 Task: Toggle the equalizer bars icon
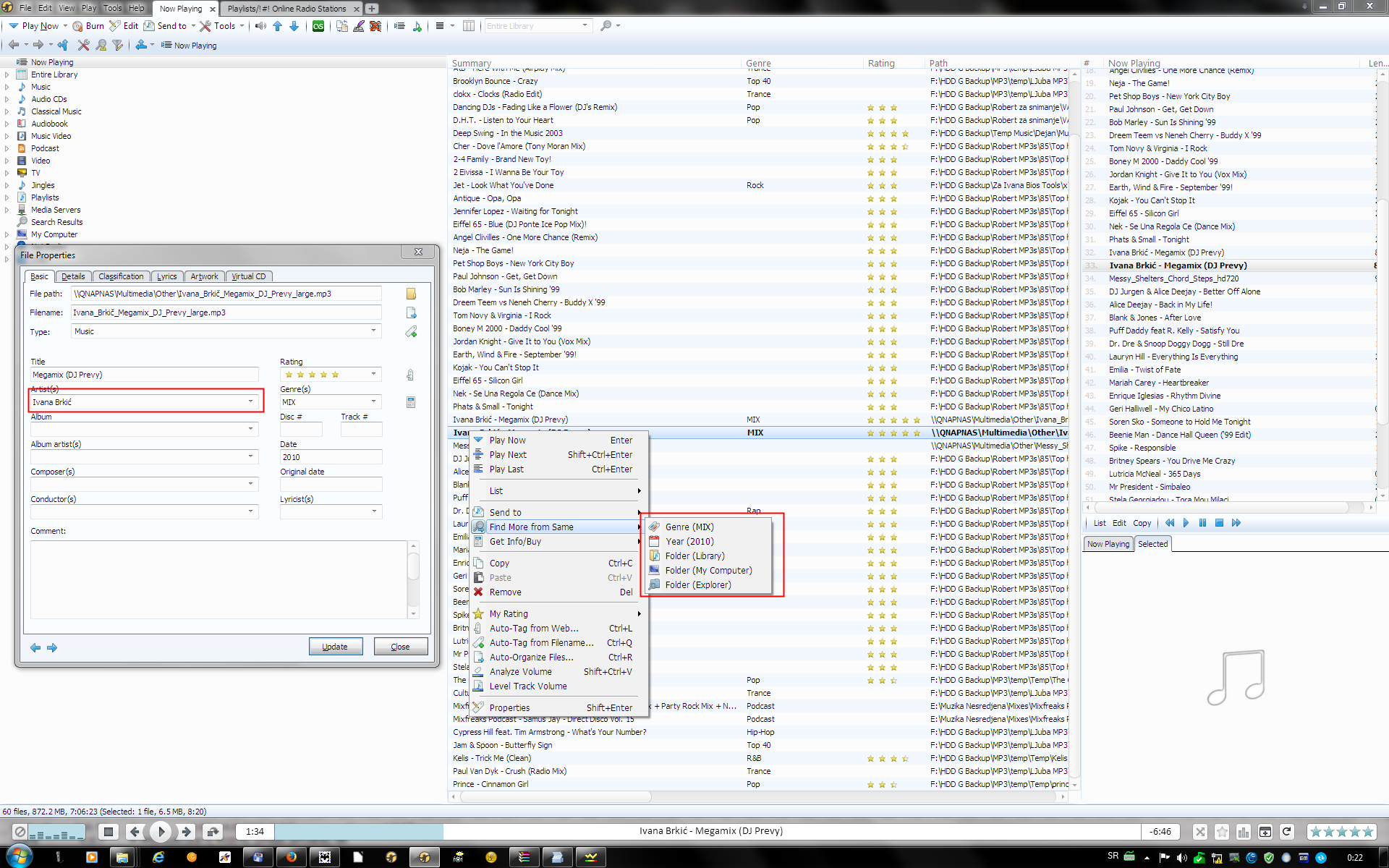[1244, 832]
